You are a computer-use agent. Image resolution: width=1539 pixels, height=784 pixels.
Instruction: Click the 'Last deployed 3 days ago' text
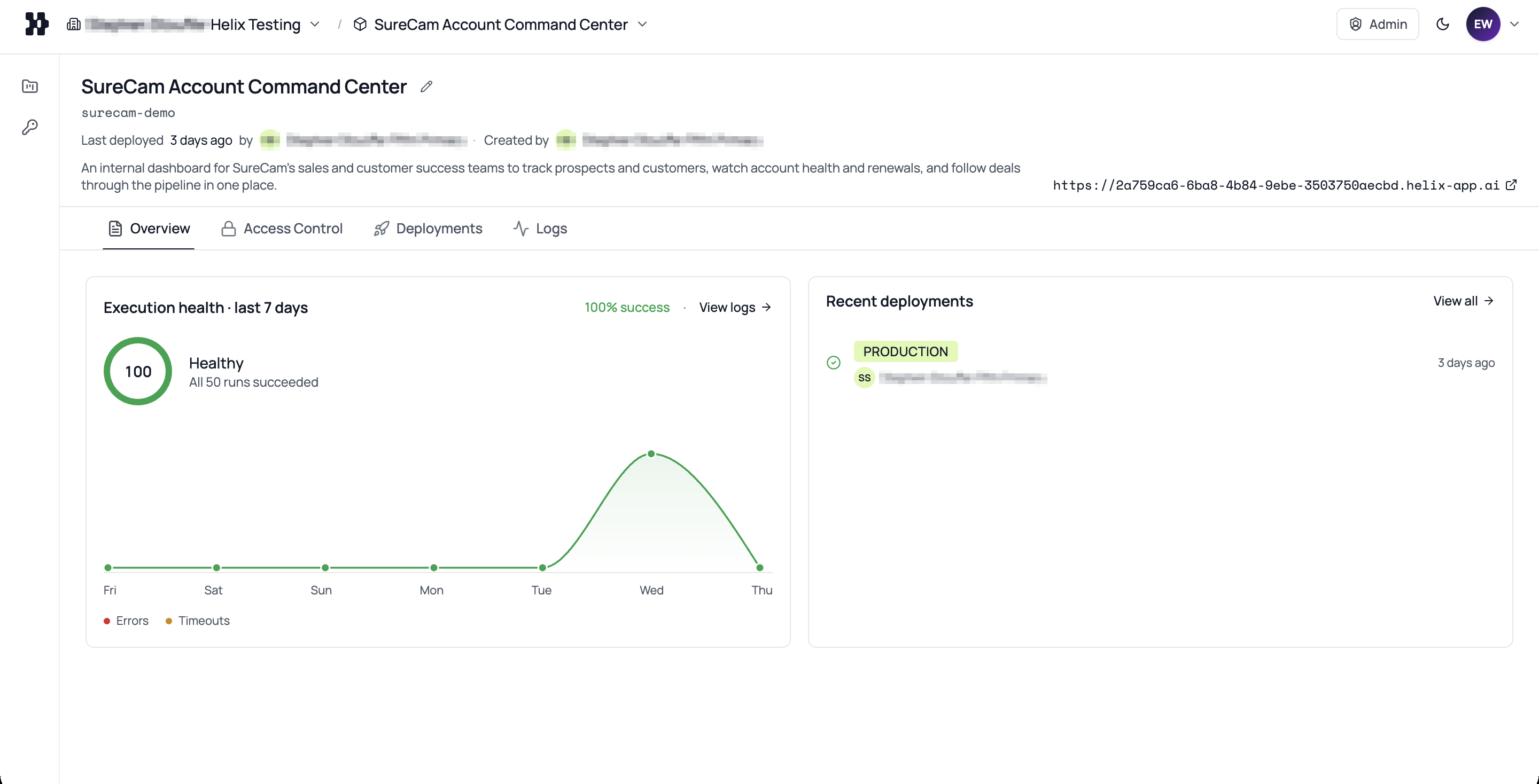coord(157,140)
